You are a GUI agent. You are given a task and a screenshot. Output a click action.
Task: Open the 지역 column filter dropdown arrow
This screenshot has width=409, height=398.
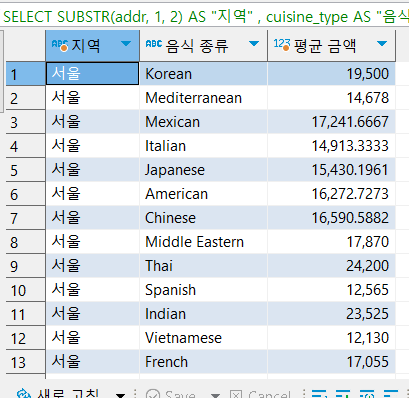(126, 44)
